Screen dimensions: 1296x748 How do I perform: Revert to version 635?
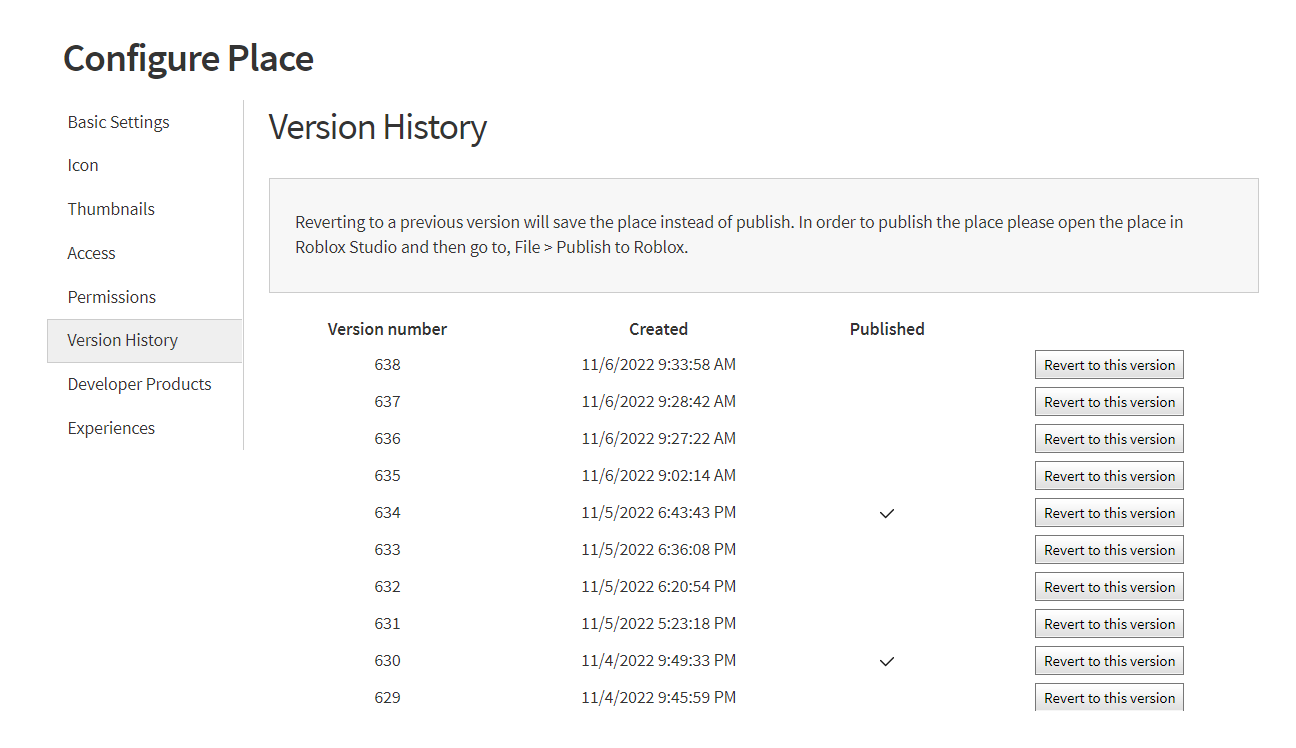click(x=1109, y=476)
